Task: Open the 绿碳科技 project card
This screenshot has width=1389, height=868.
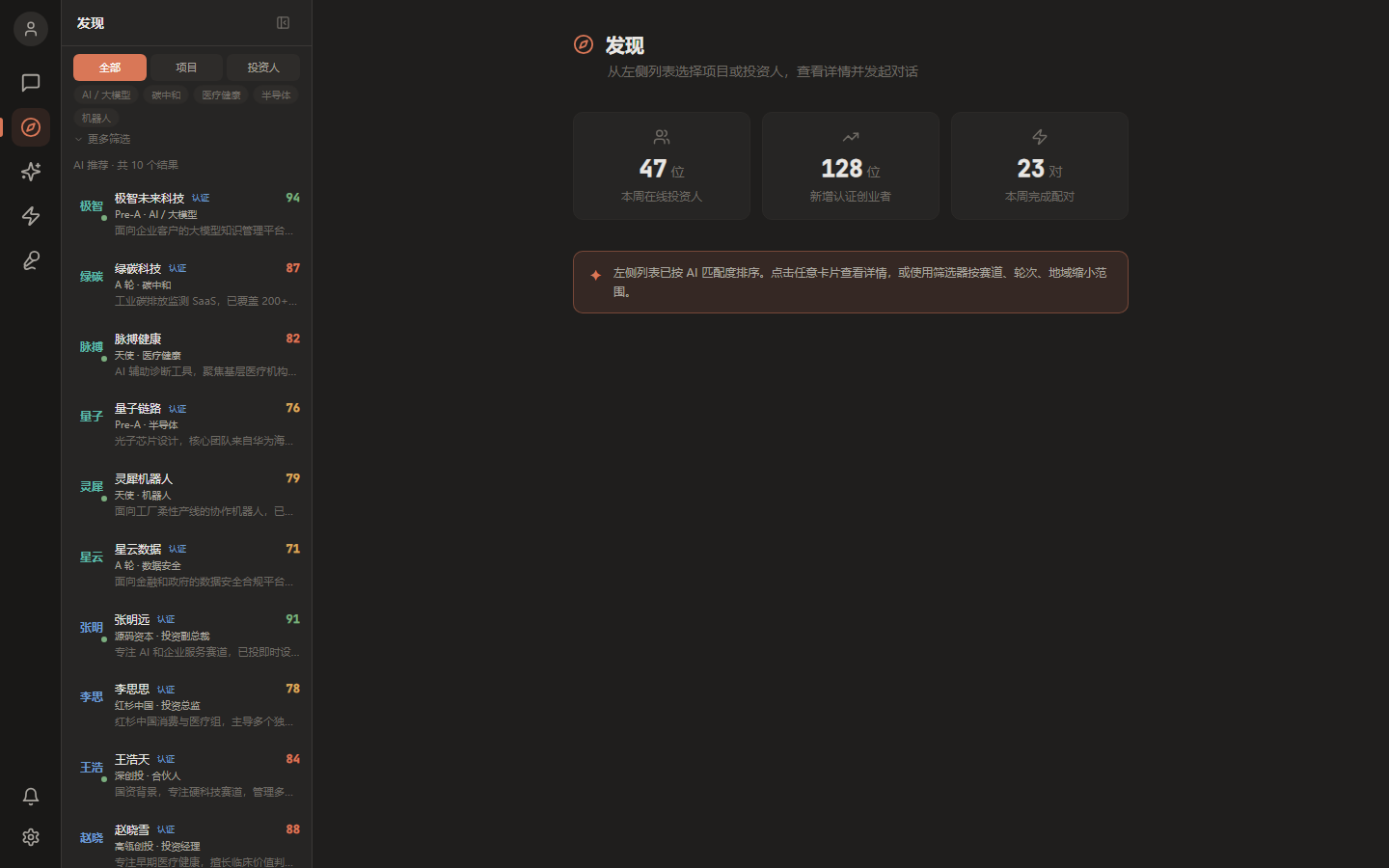Action: [x=187, y=285]
